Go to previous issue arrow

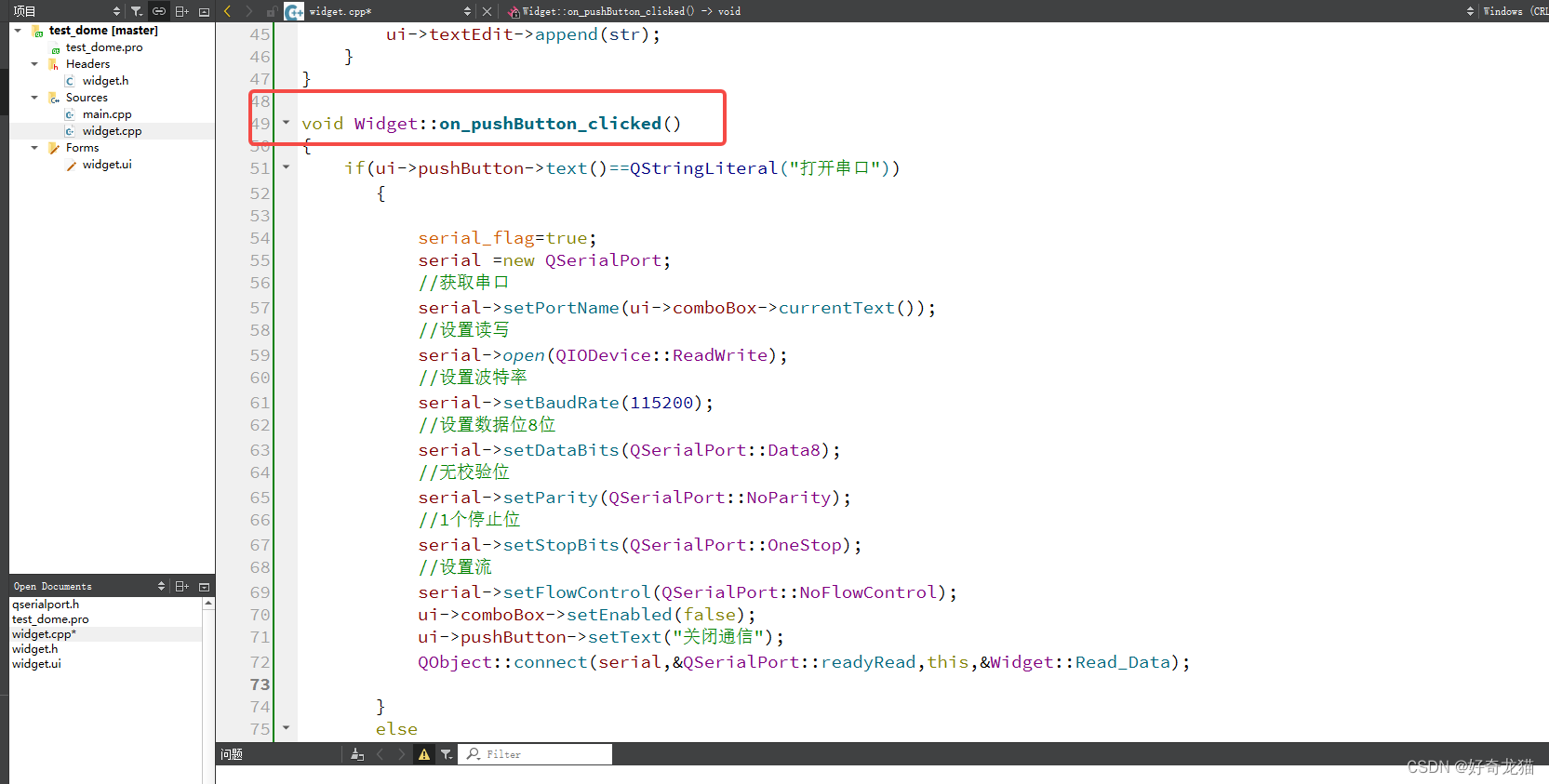click(380, 754)
